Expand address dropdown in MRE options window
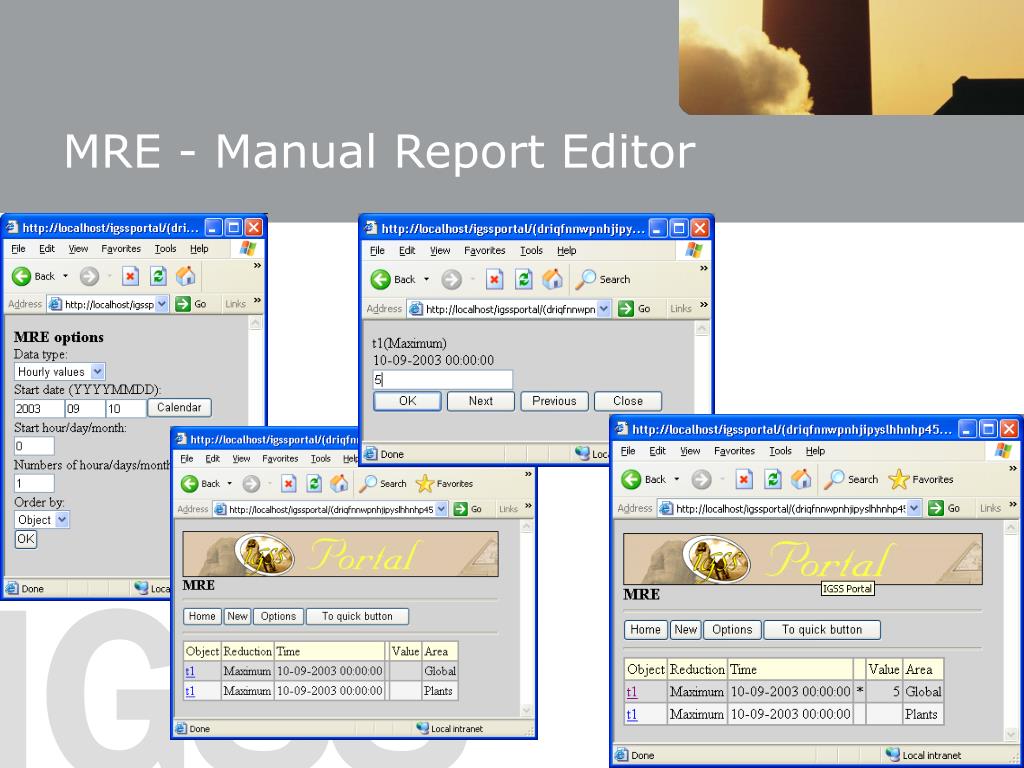The image size is (1024, 768). point(162,304)
